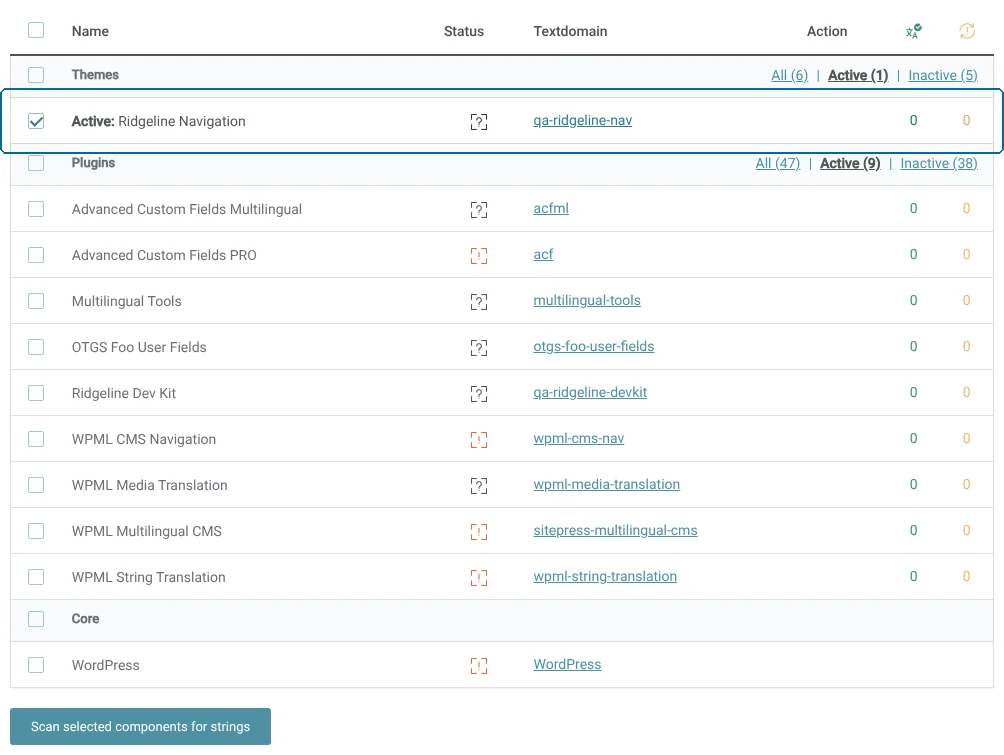
Task: Open the wpml-string-translation textdomain link
Action: point(605,576)
